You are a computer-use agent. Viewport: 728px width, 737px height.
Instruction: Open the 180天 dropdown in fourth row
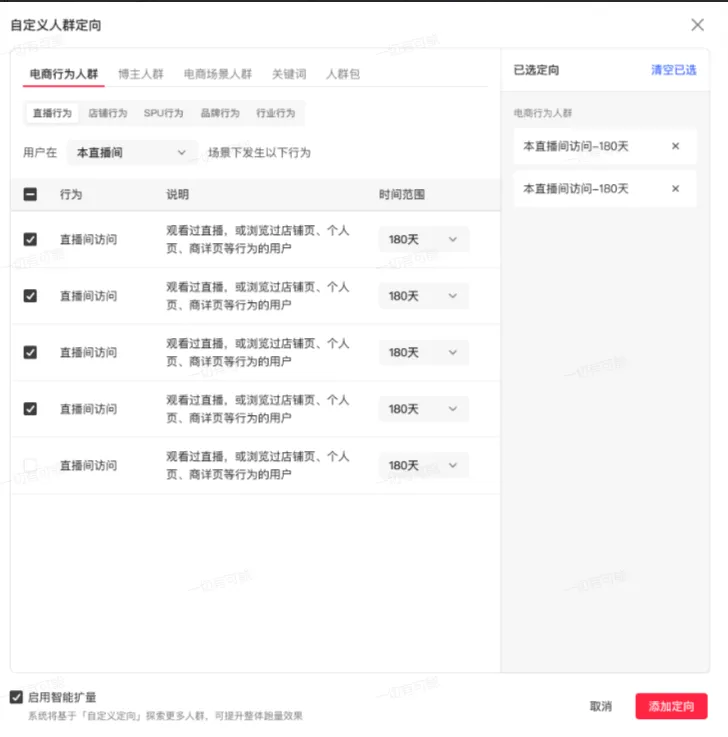423,408
